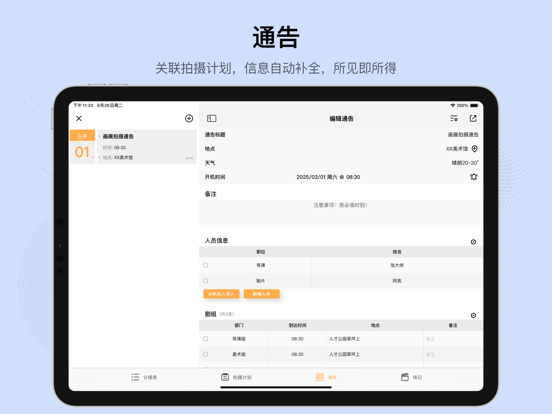Tap the battery indicator in status bar
The height and width of the screenshot is (414, 552).
coord(474,105)
